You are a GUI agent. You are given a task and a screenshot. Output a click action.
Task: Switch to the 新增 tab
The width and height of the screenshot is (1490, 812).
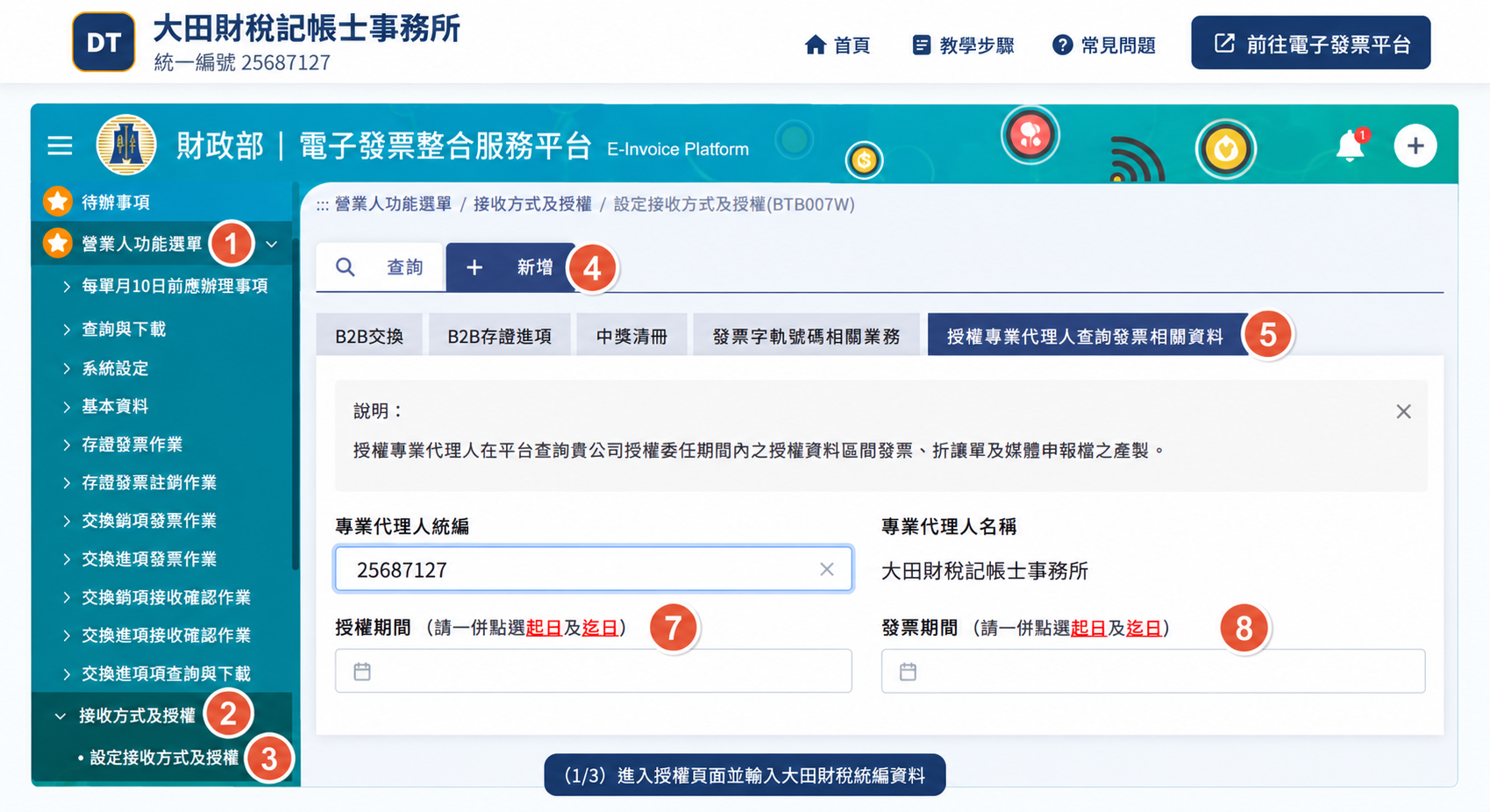pyautogui.click(x=510, y=267)
